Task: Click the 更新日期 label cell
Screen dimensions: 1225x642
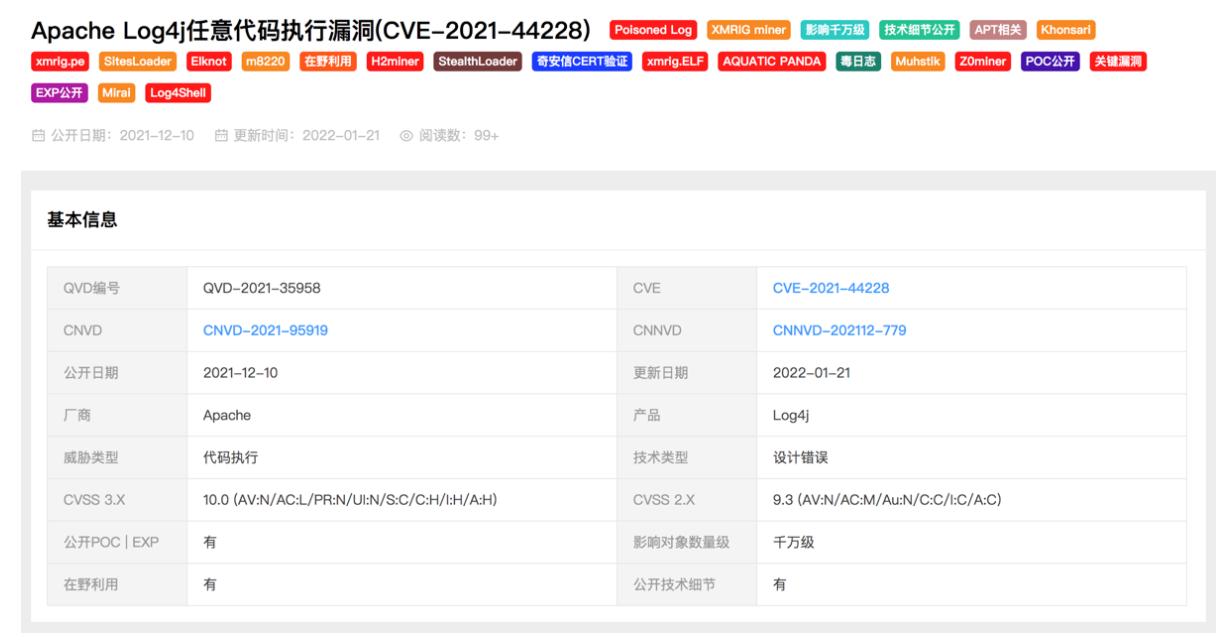Action: coord(687,373)
